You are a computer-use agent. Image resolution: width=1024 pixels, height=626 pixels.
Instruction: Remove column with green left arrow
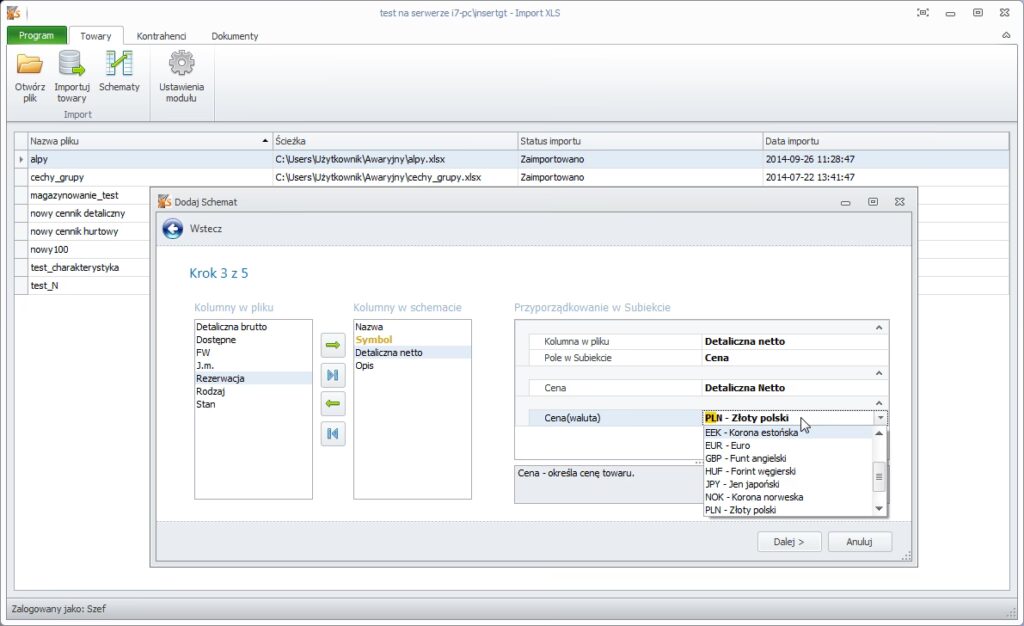pyautogui.click(x=333, y=404)
